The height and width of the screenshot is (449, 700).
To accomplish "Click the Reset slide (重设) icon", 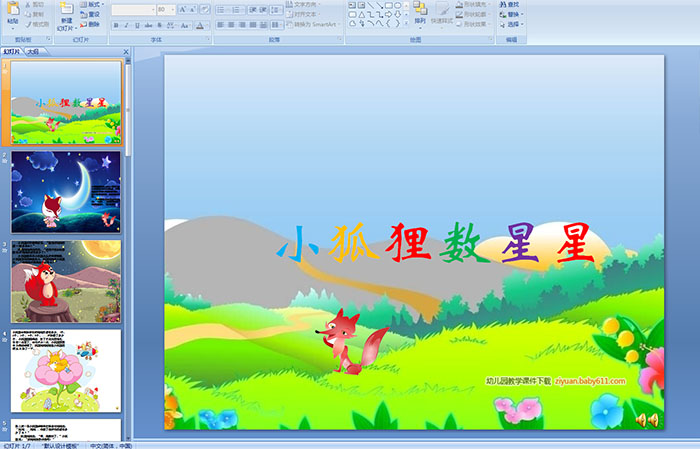I will tap(90, 15).
